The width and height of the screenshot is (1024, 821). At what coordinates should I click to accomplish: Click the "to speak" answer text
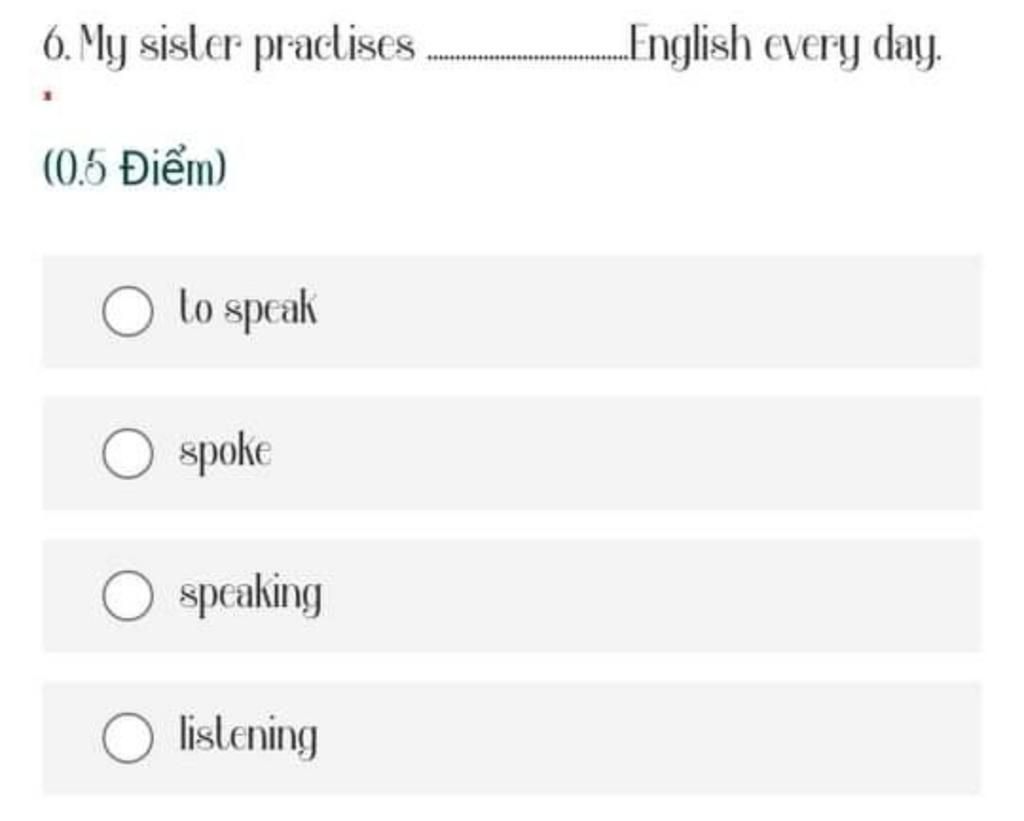tap(248, 308)
